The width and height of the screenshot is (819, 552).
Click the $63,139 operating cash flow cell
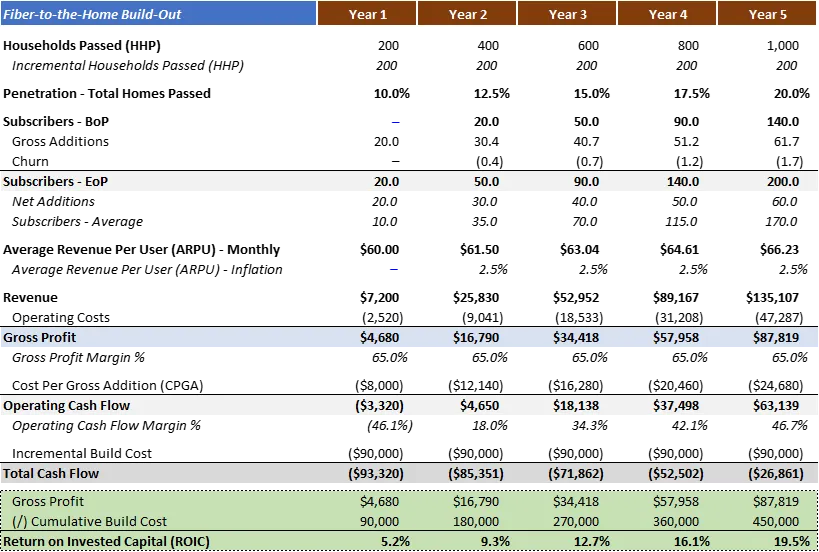[776, 406]
